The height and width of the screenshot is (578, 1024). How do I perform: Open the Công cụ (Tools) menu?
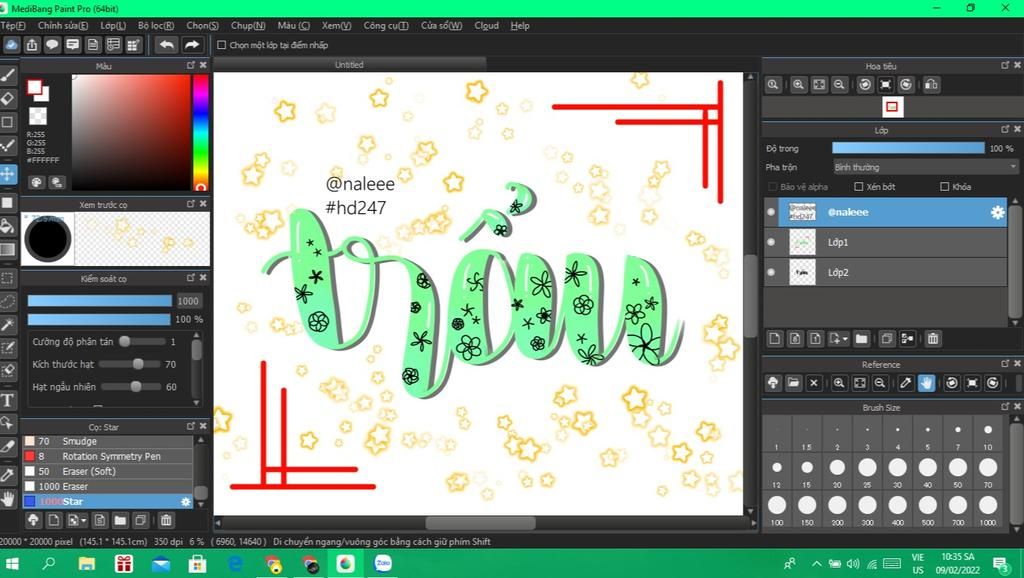pos(386,25)
